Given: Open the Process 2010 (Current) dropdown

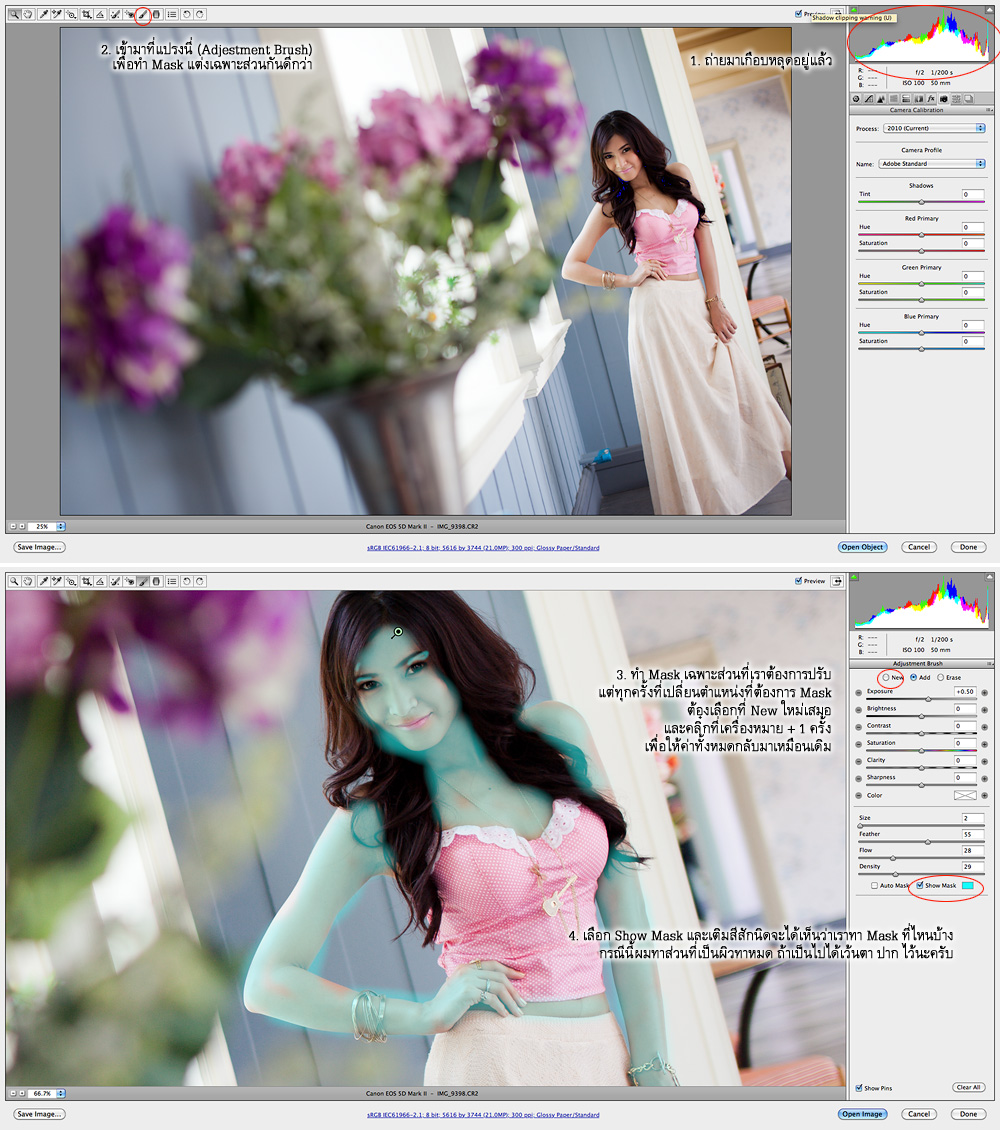Looking at the screenshot, I should pos(934,129).
